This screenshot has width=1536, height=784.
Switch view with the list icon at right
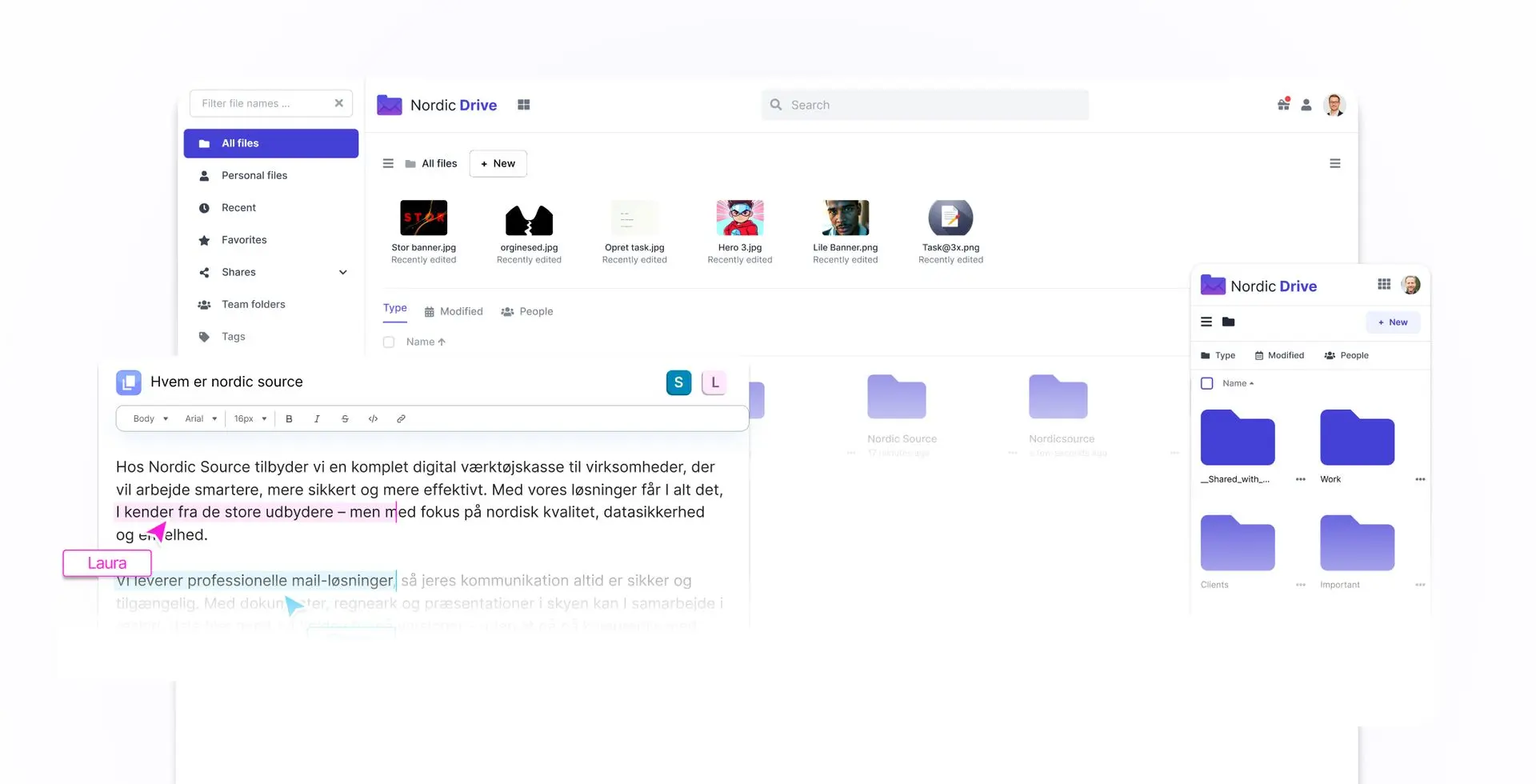[x=1335, y=163]
